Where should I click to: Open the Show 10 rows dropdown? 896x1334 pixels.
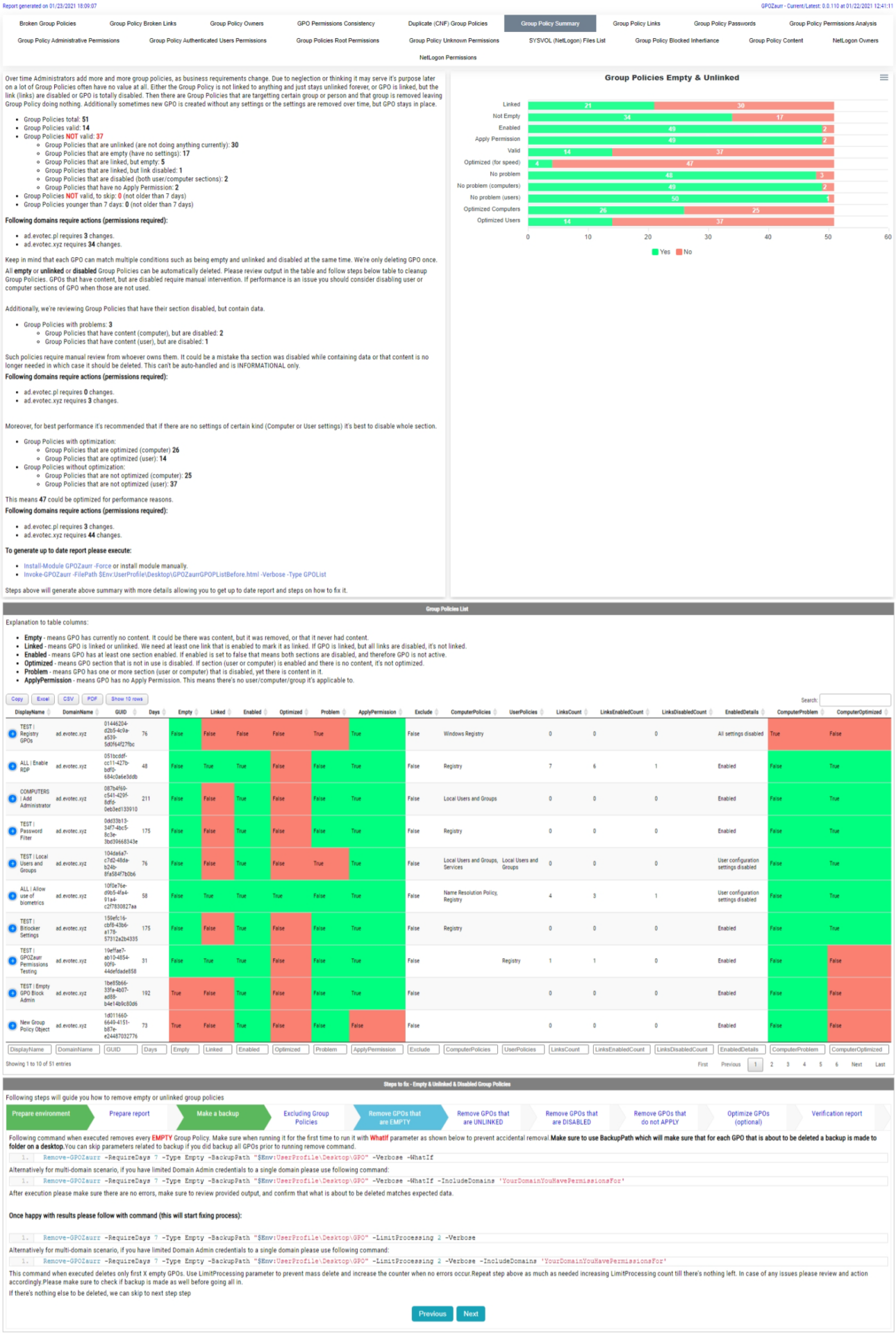(x=127, y=699)
